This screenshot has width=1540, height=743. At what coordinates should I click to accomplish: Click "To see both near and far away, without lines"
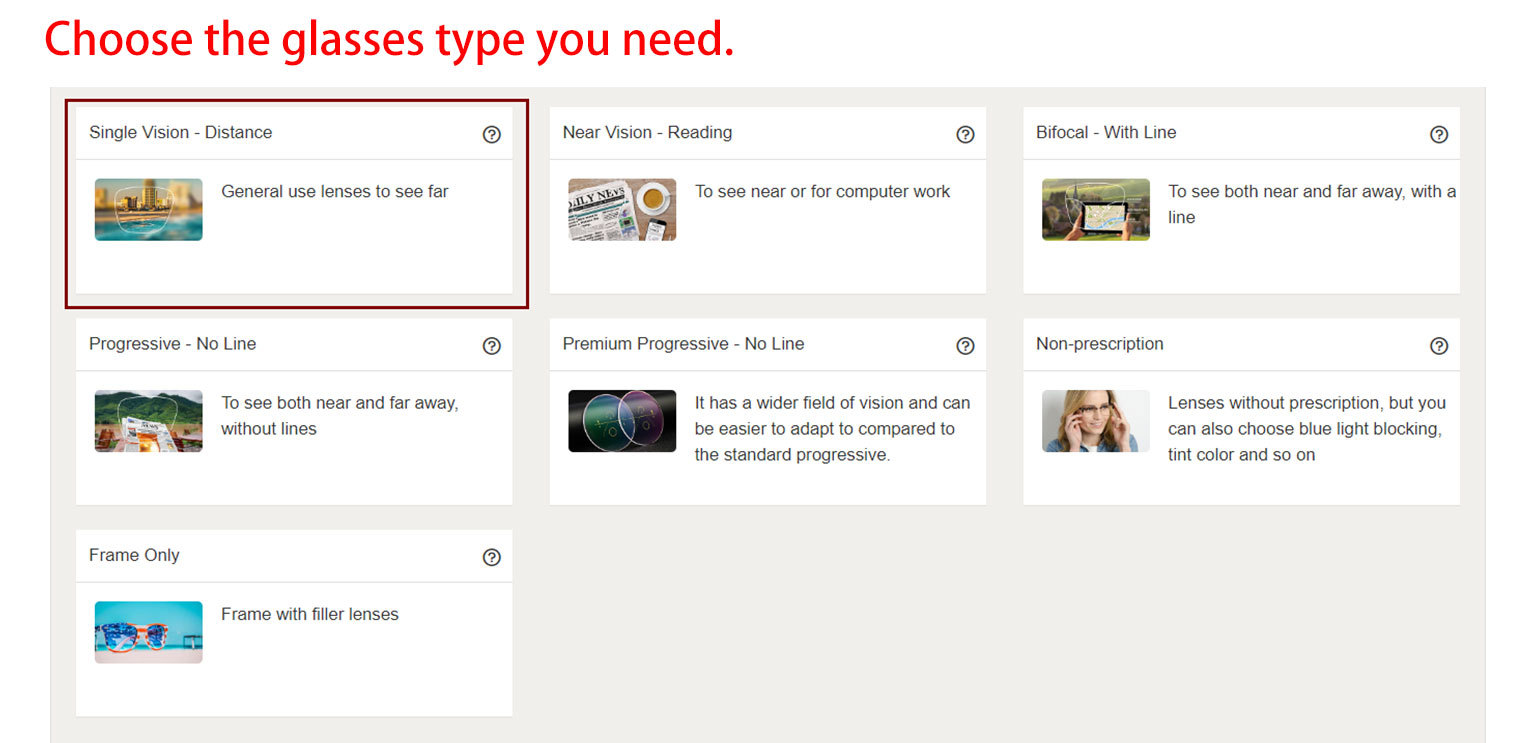pyautogui.click(x=339, y=416)
